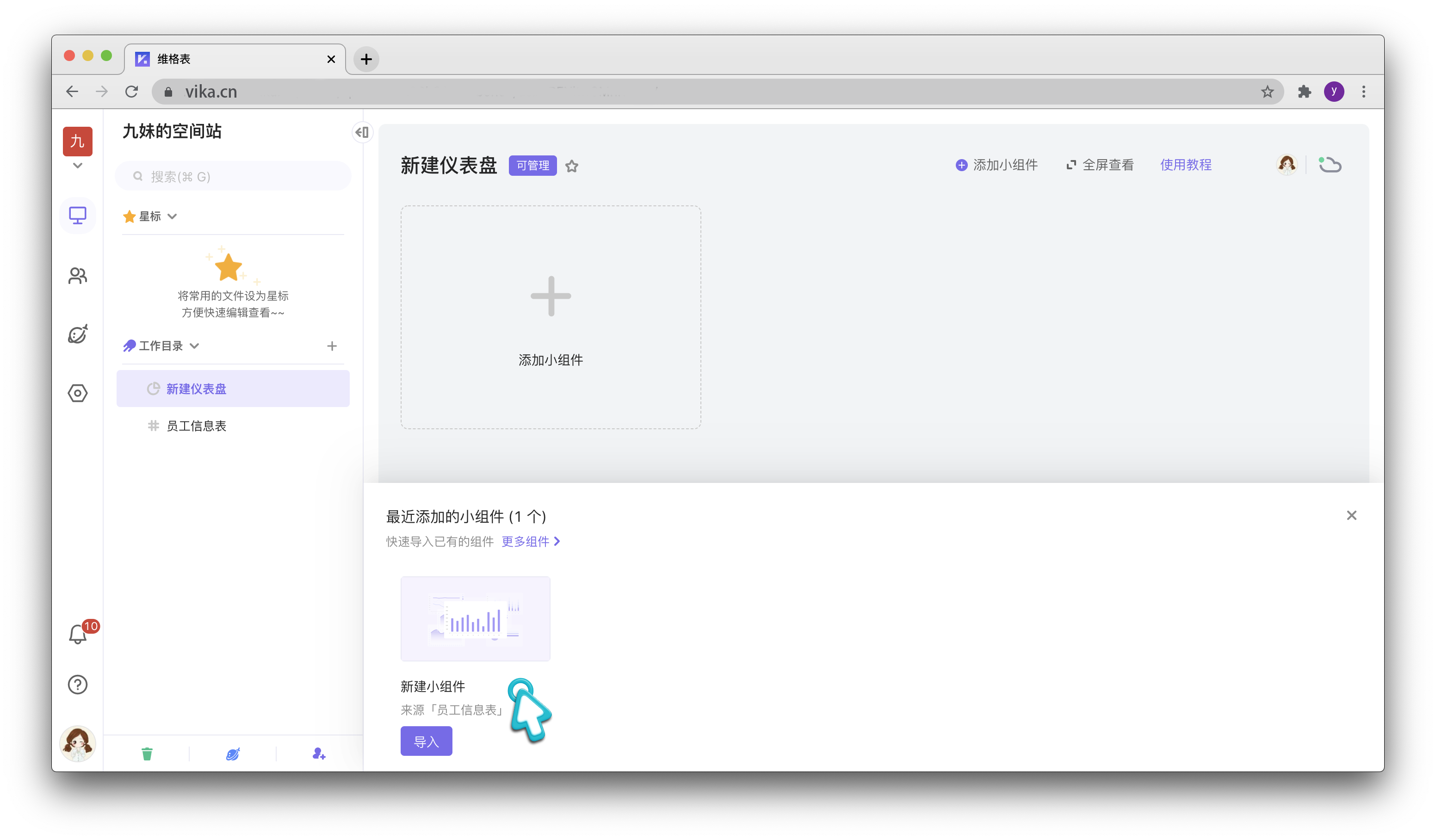Open the contacts panel icon
1436x840 pixels.
click(78, 275)
